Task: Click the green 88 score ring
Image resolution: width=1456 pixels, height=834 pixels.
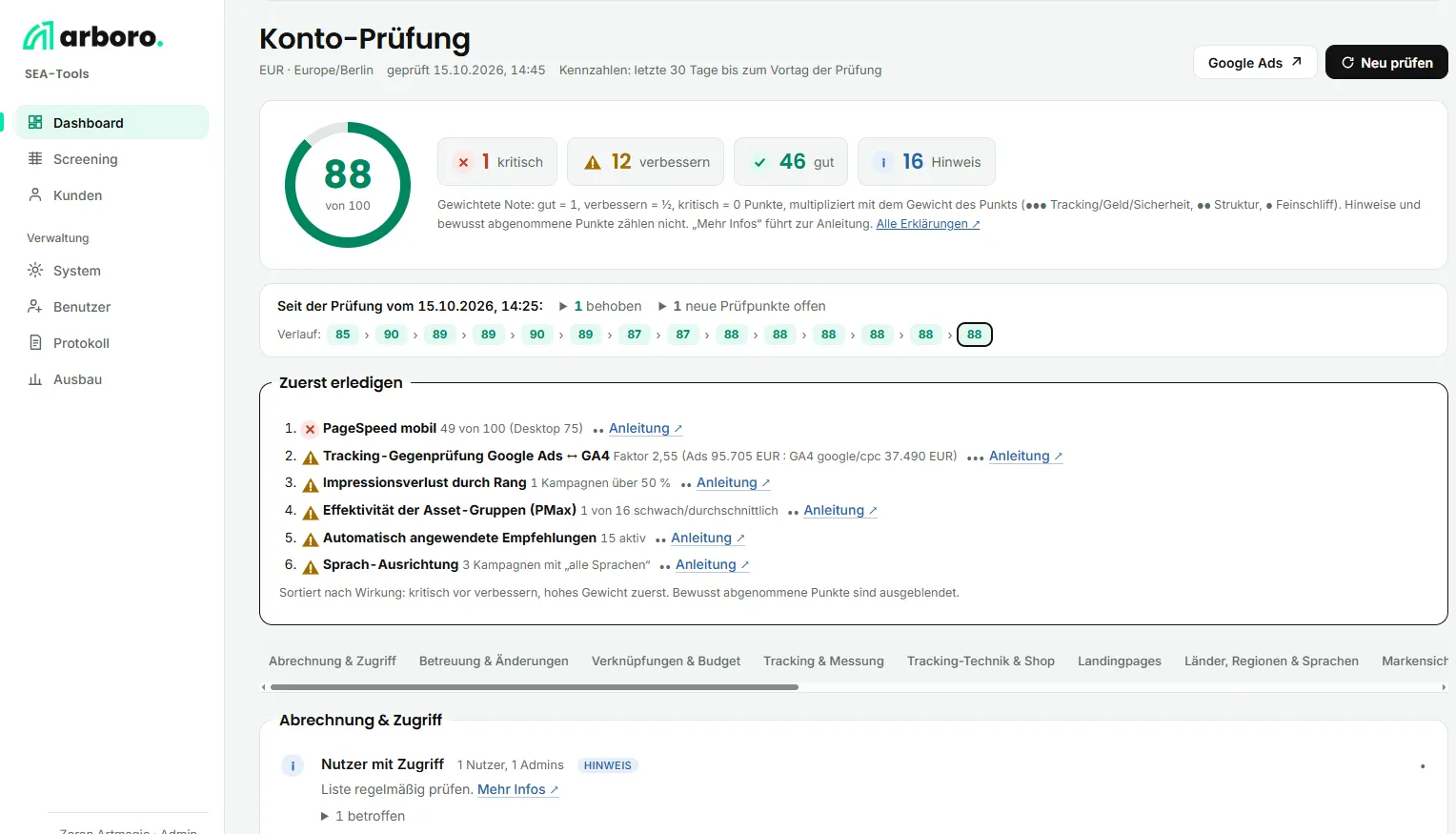Action: click(x=348, y=185)
